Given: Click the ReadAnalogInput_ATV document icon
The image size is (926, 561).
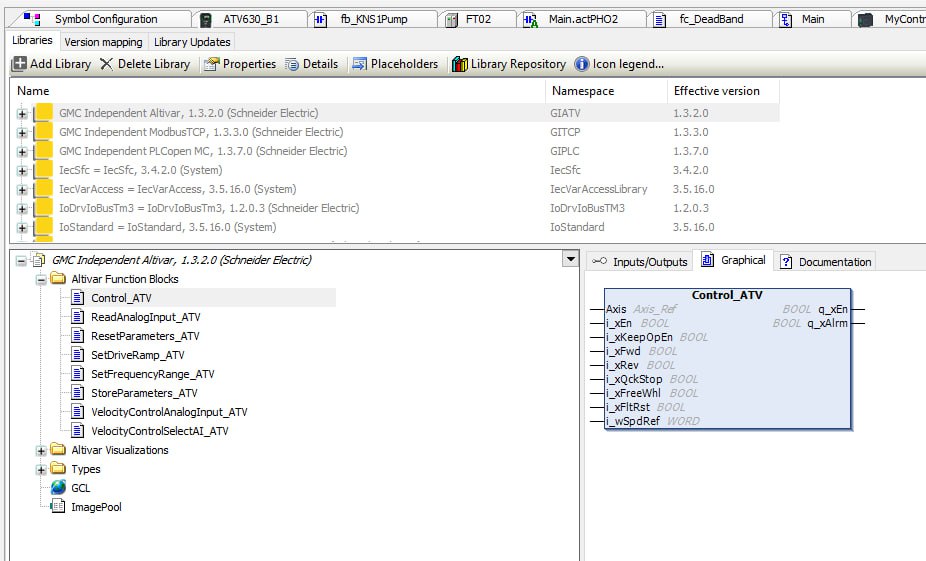Looking at the screenshot, I should 77,317.
